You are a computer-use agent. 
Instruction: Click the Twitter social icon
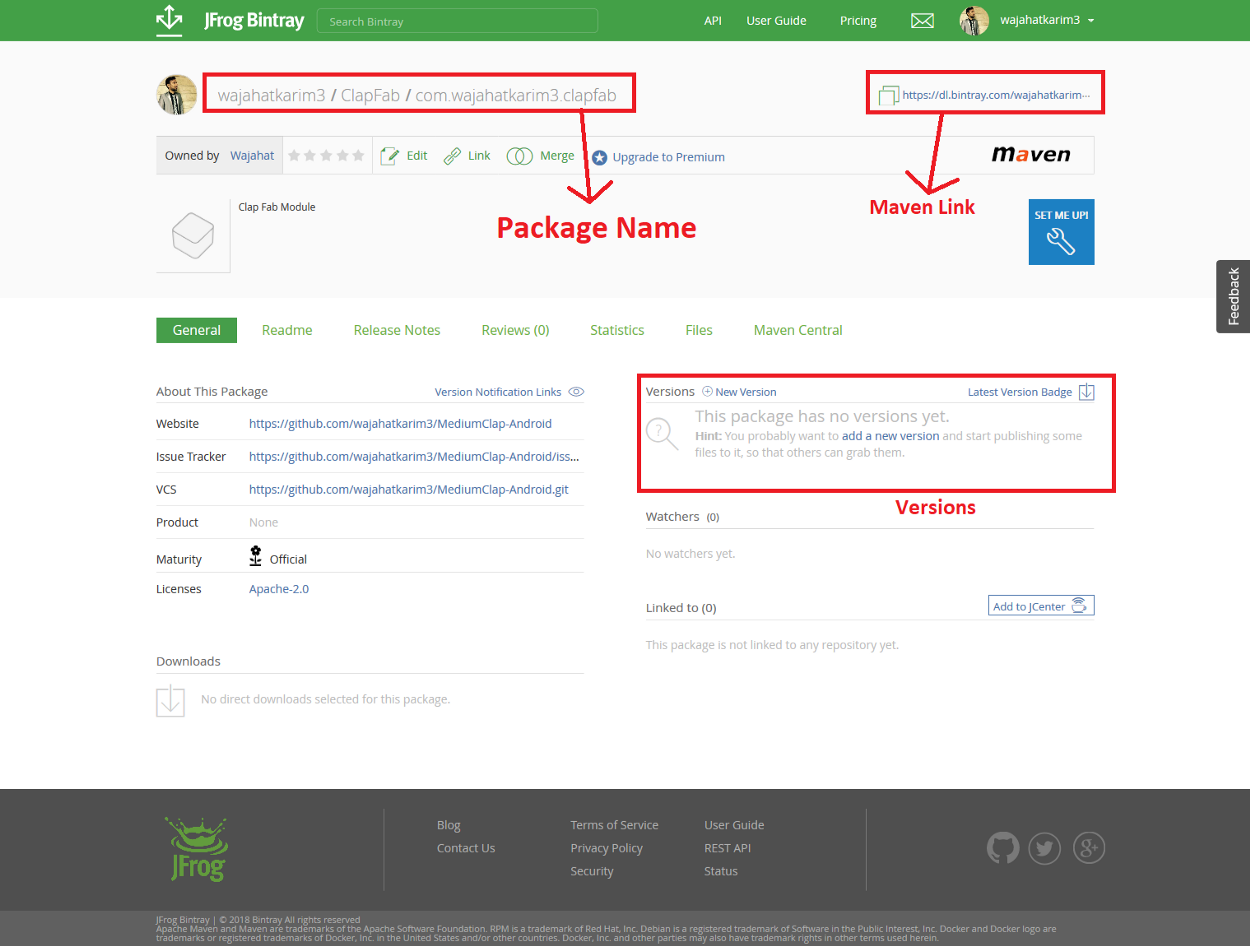1045,848
